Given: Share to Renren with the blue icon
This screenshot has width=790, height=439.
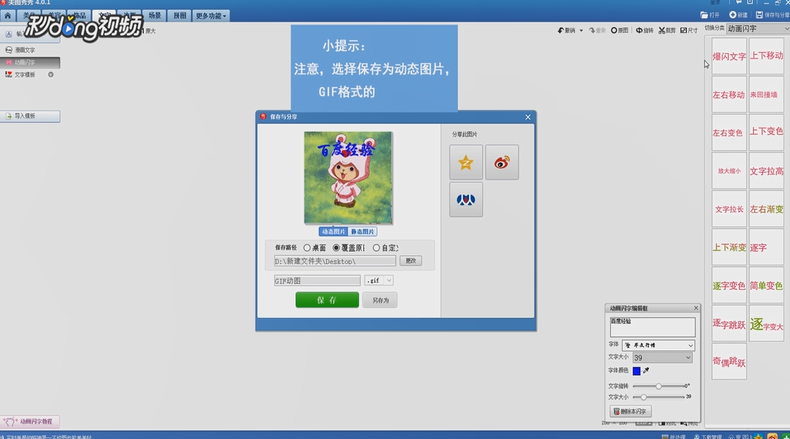Looking at the screenshot, I should pos(466,200).
